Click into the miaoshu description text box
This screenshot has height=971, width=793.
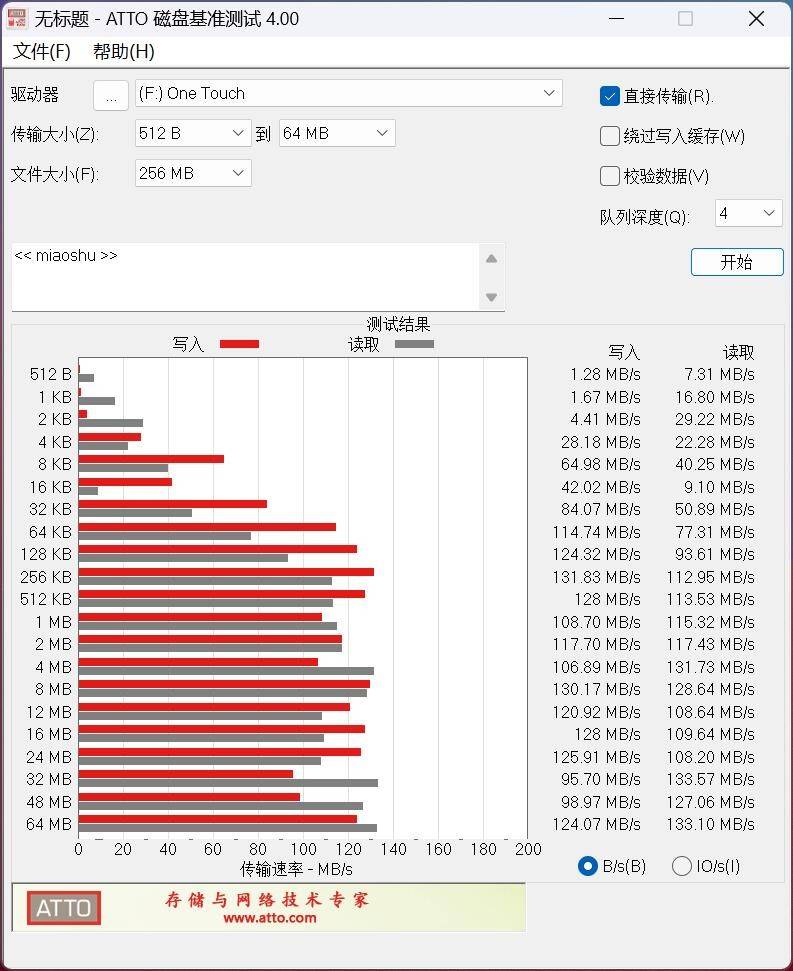pyautogui.click(x=245, y=277)
